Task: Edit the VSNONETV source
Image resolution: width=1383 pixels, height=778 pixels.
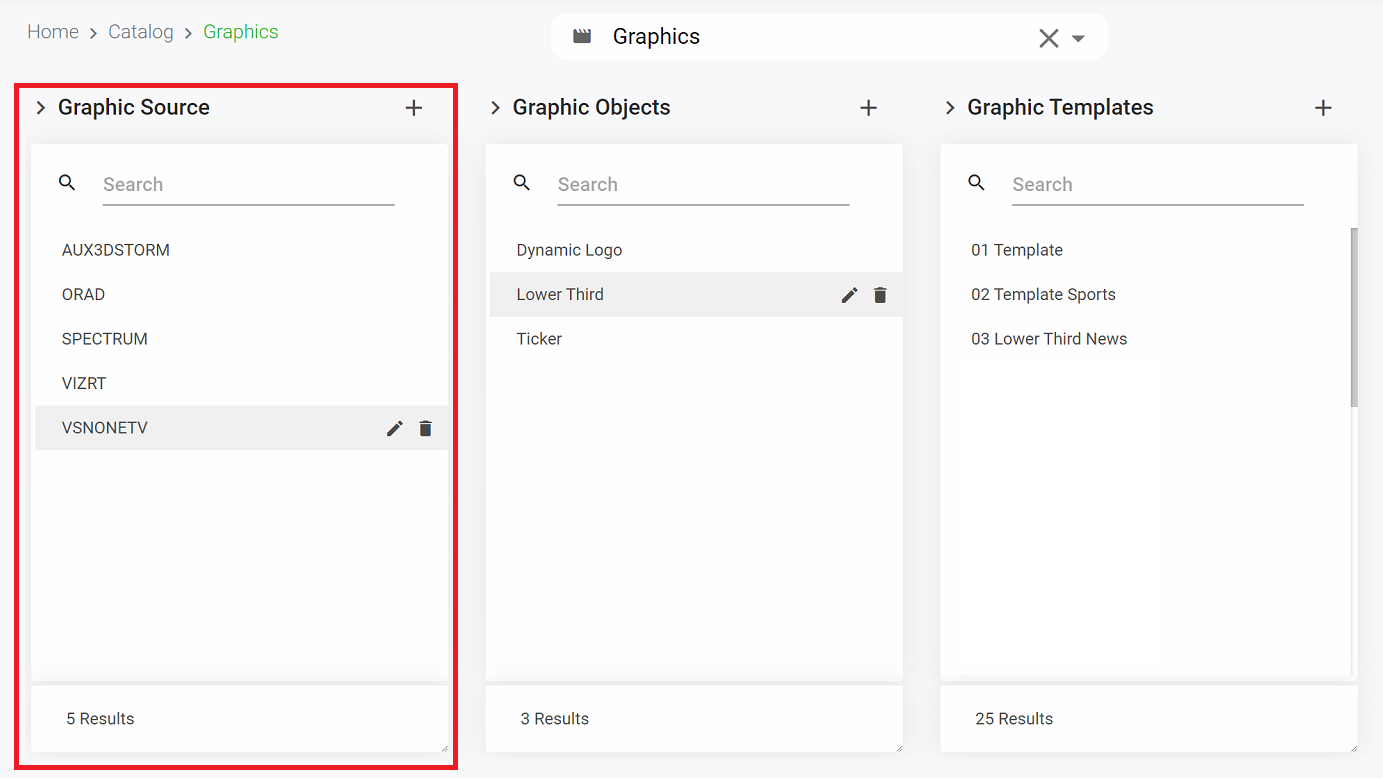Action: pyautogui.click(x=395, y=428)
